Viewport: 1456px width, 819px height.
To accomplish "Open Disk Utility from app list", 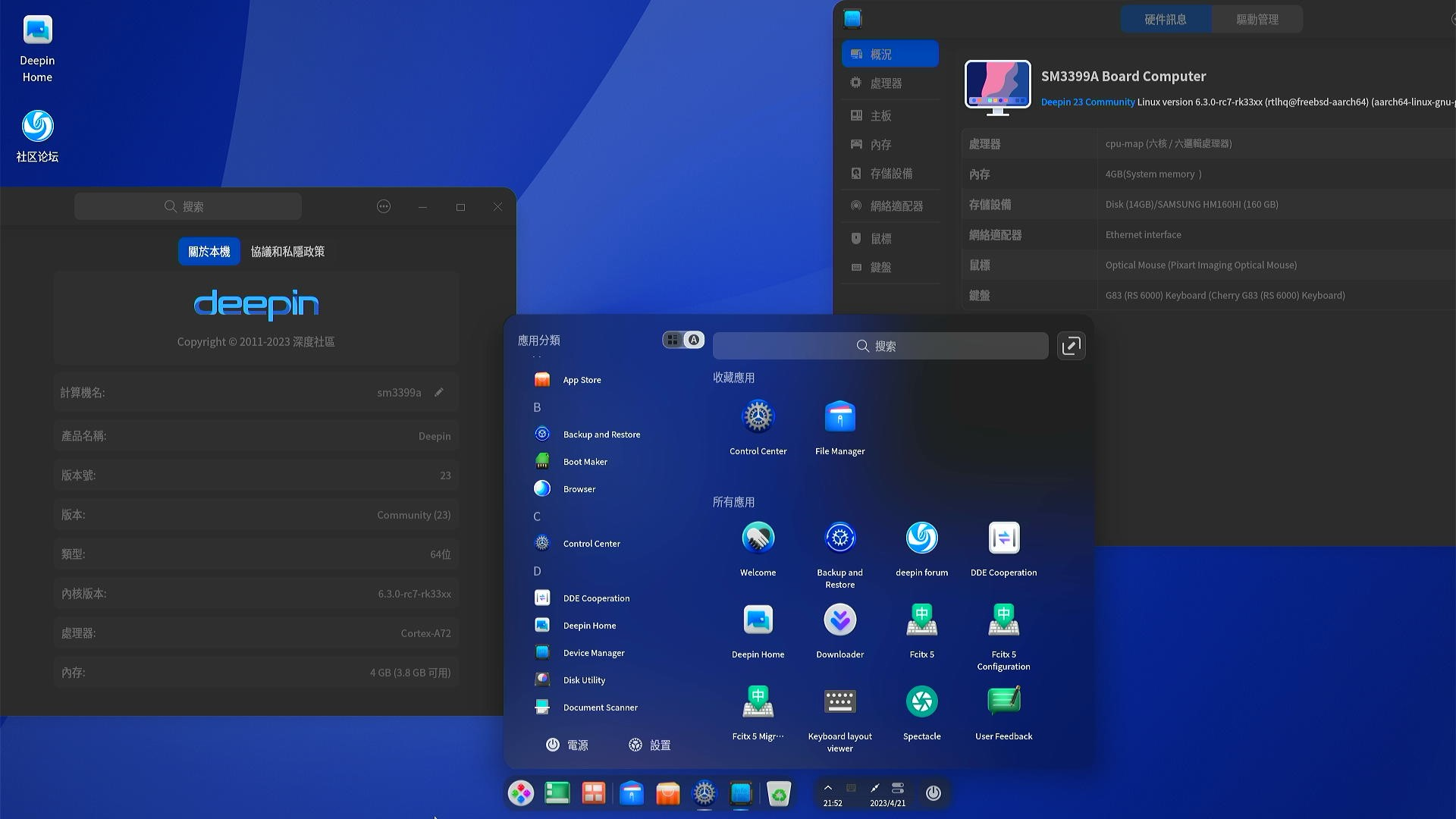I will (583, 680).
